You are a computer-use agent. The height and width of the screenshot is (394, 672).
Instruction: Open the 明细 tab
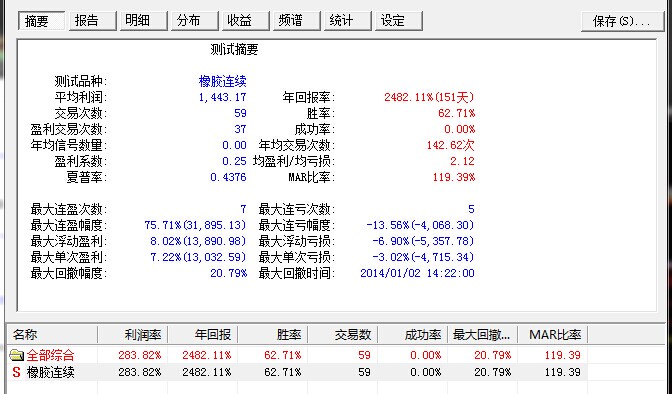click(x=143, y=21)
